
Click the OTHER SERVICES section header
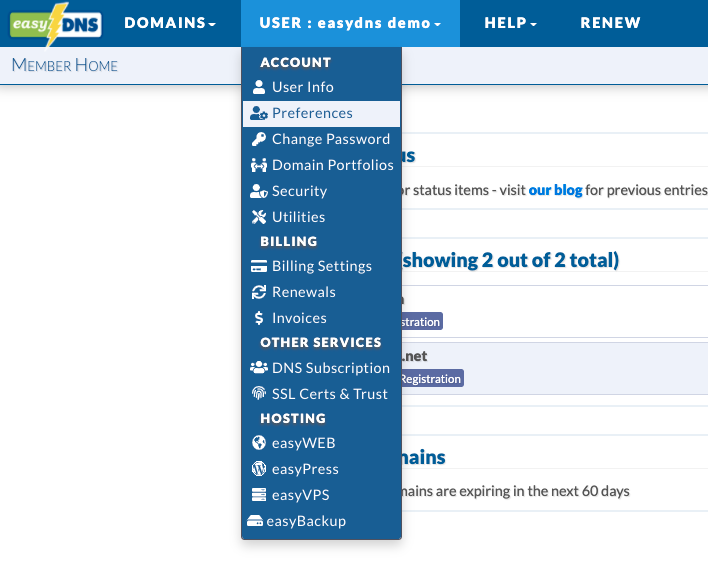tap(321, 343)
